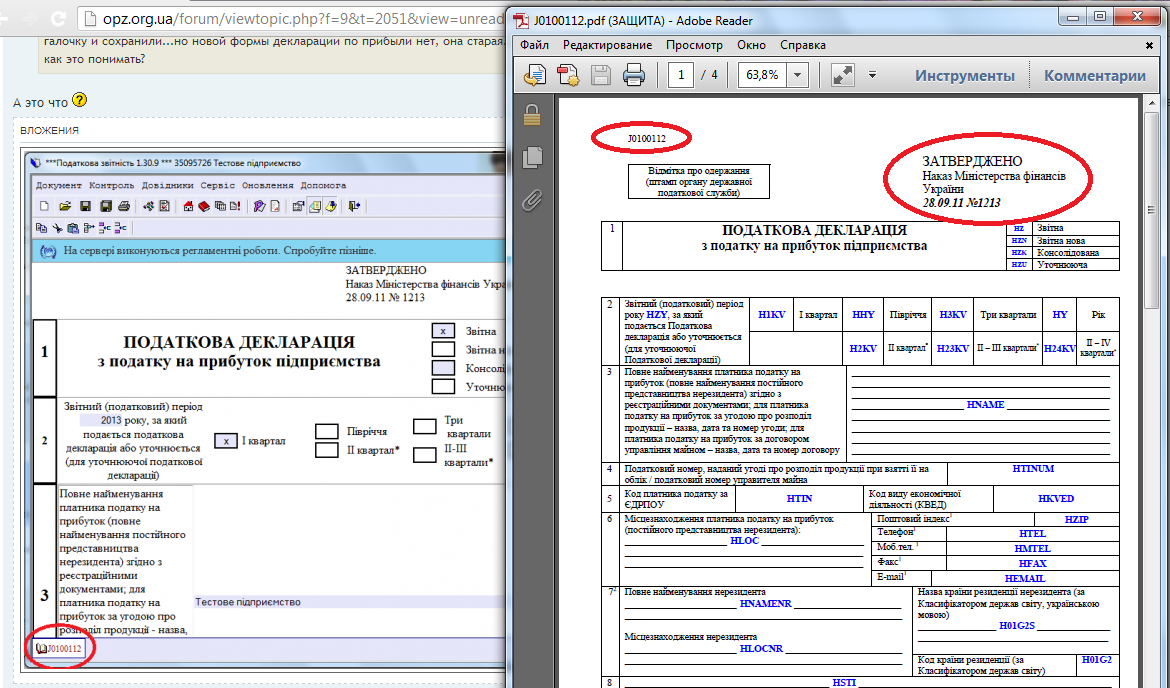This screenshot has width=1170, height=688.
Task: Open the small toolbar options dropdown arrow
Action: (872, 75)
